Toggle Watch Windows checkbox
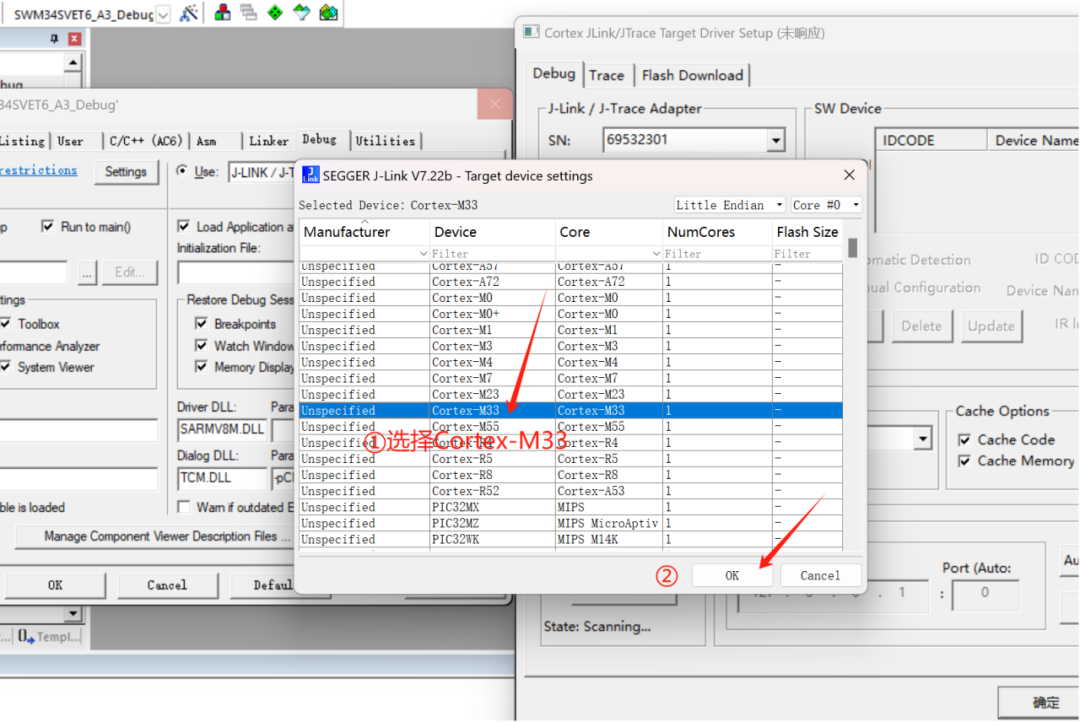The width and height of the screenshot is (1080, 722). pyautogui.click(x=201, y=345)
